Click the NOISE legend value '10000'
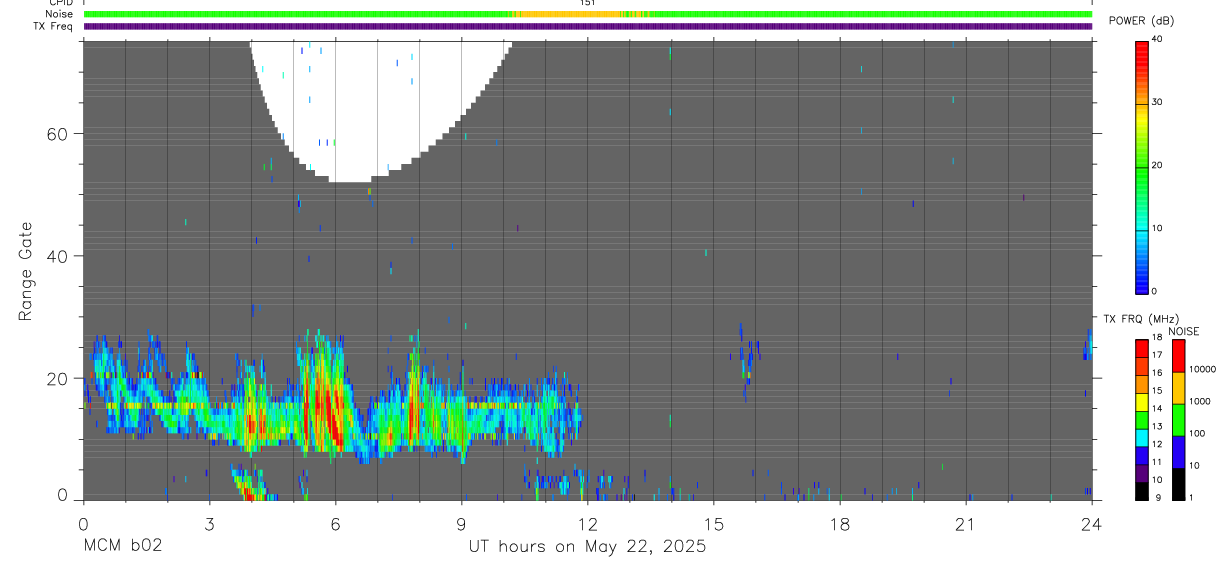This screenshot has height=567, width=1228. point(1202,369)
